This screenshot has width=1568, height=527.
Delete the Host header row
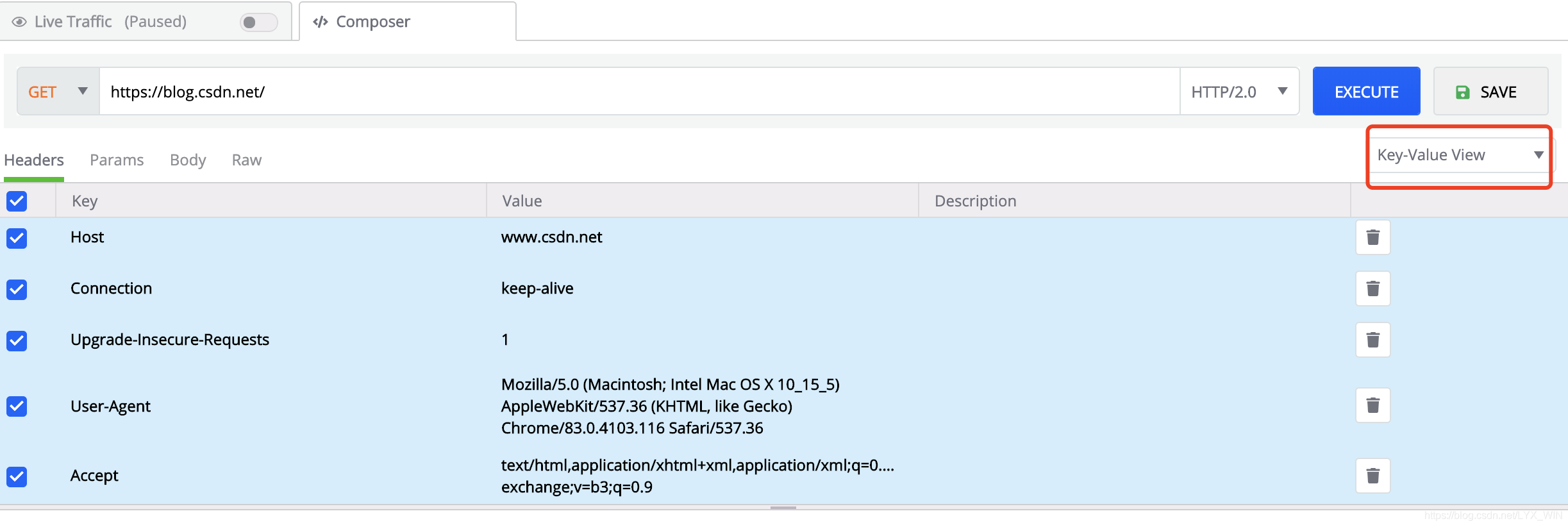click(1372, 237)
